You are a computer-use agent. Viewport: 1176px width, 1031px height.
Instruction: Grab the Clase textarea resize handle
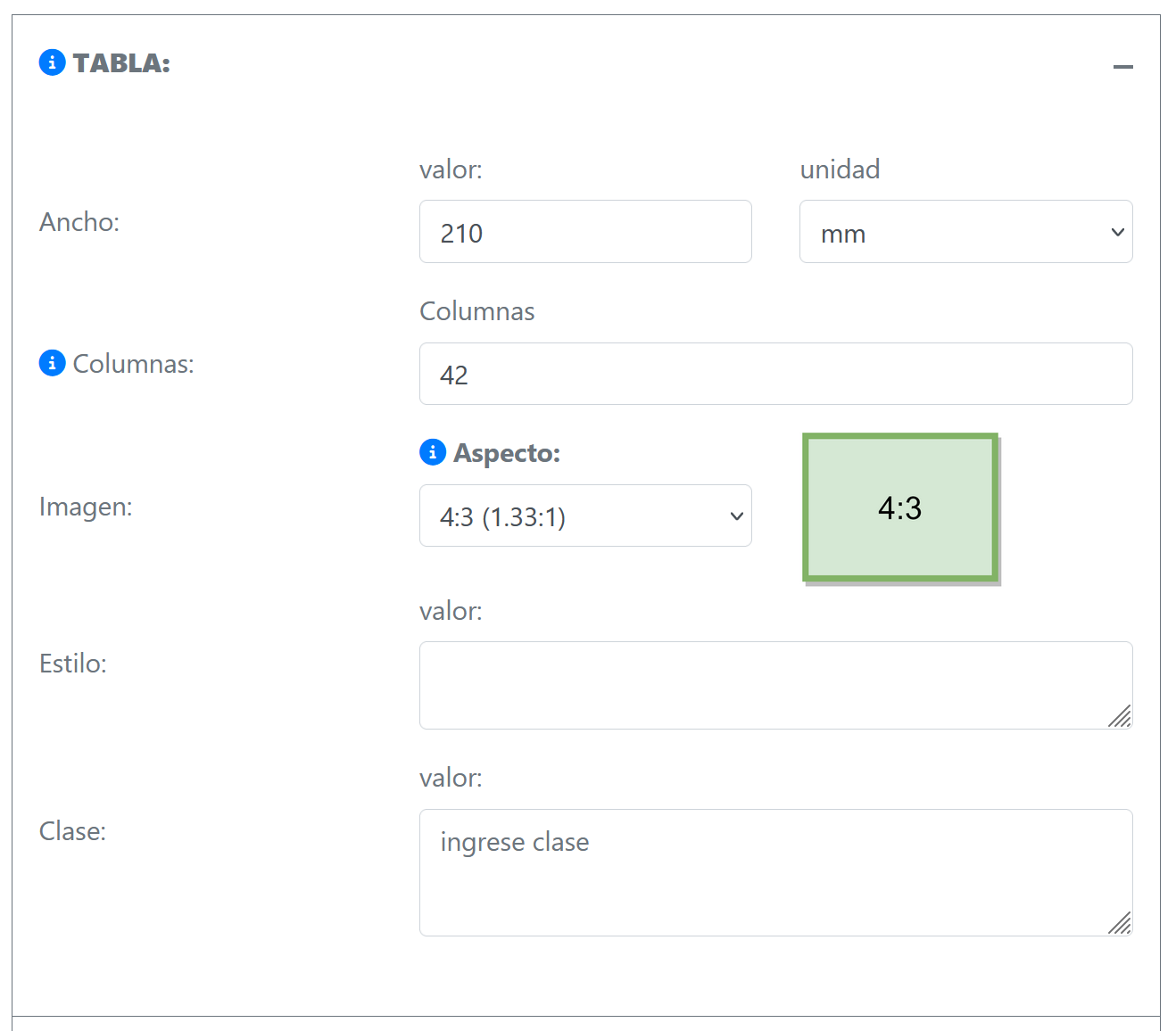1120,923
